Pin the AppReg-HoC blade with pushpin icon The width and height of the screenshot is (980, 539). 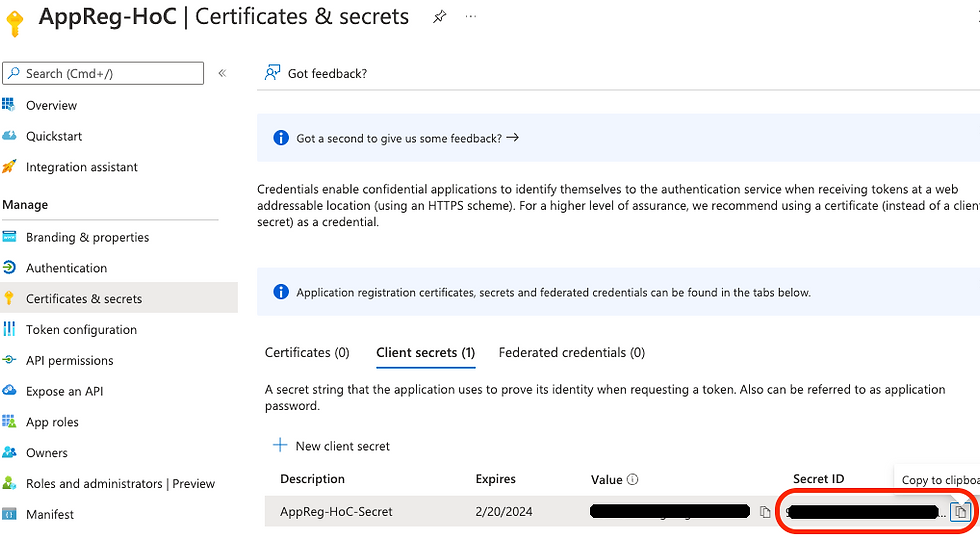[x=439, y=17]
